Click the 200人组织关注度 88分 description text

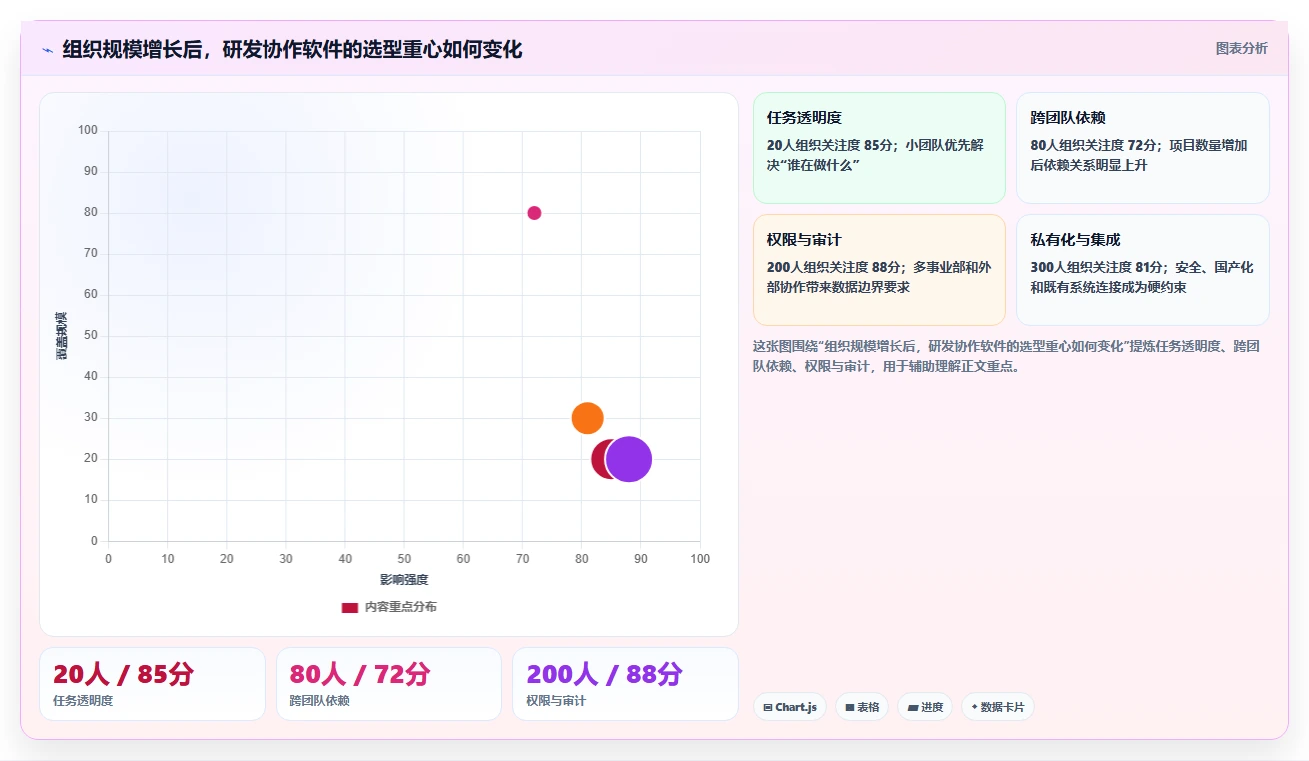879,277
